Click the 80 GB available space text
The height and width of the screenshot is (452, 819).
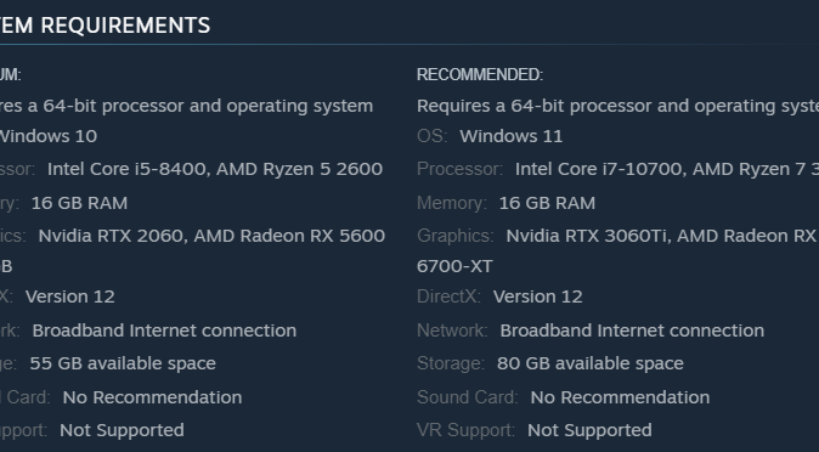[x=590, y=364]
